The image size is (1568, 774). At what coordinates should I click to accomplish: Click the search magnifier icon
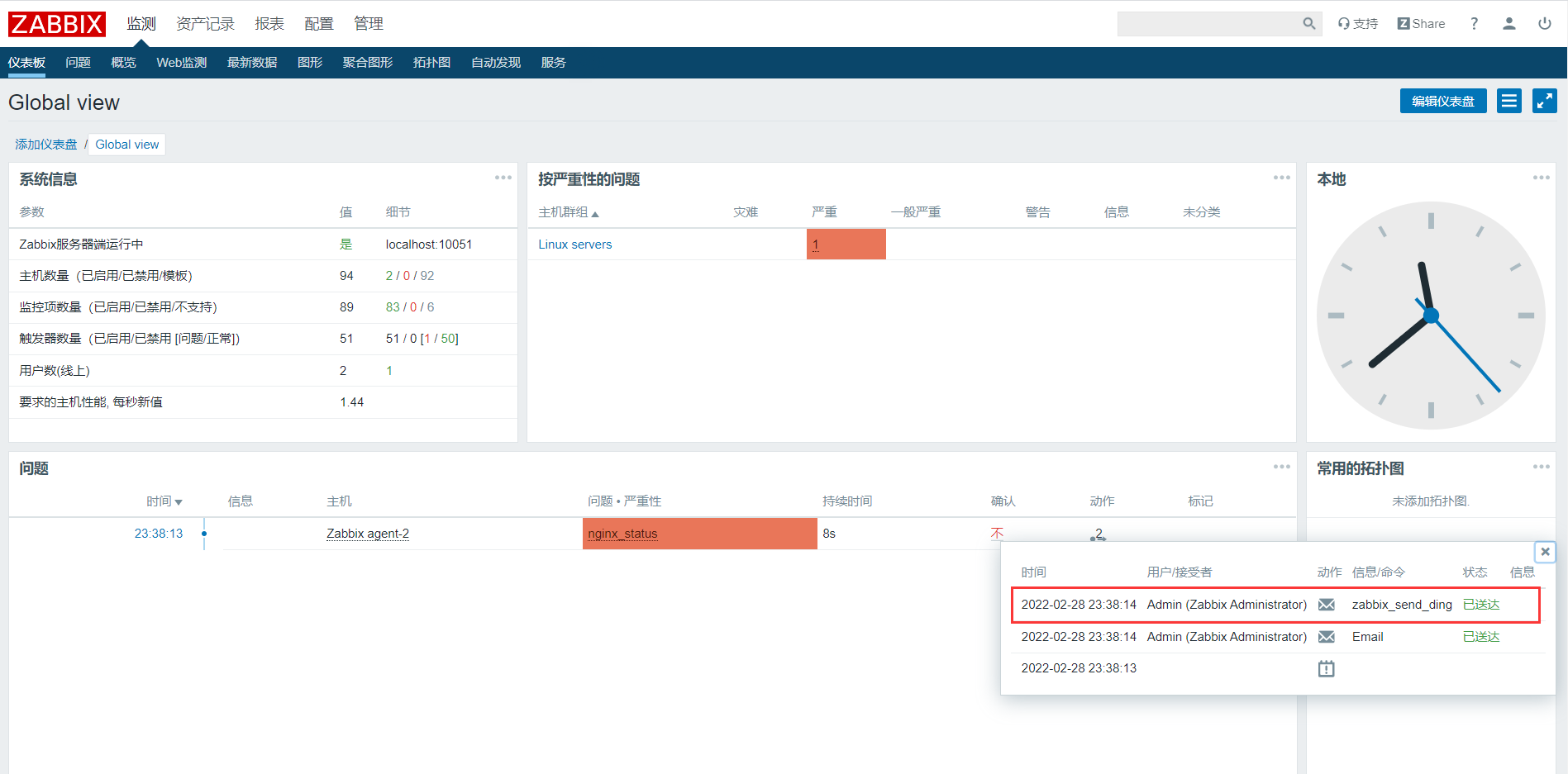pos(1308,24)
